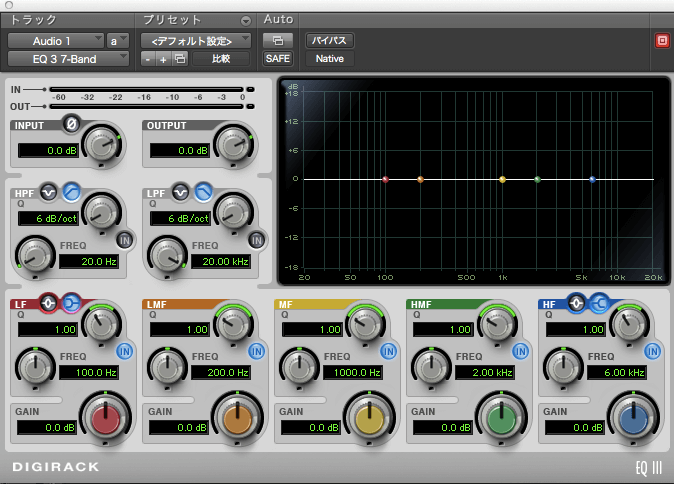Click the LMF 200.0 Hz frequency field
Image resolution: width=674 pixels, height=484 pixels.
point(221,372)
